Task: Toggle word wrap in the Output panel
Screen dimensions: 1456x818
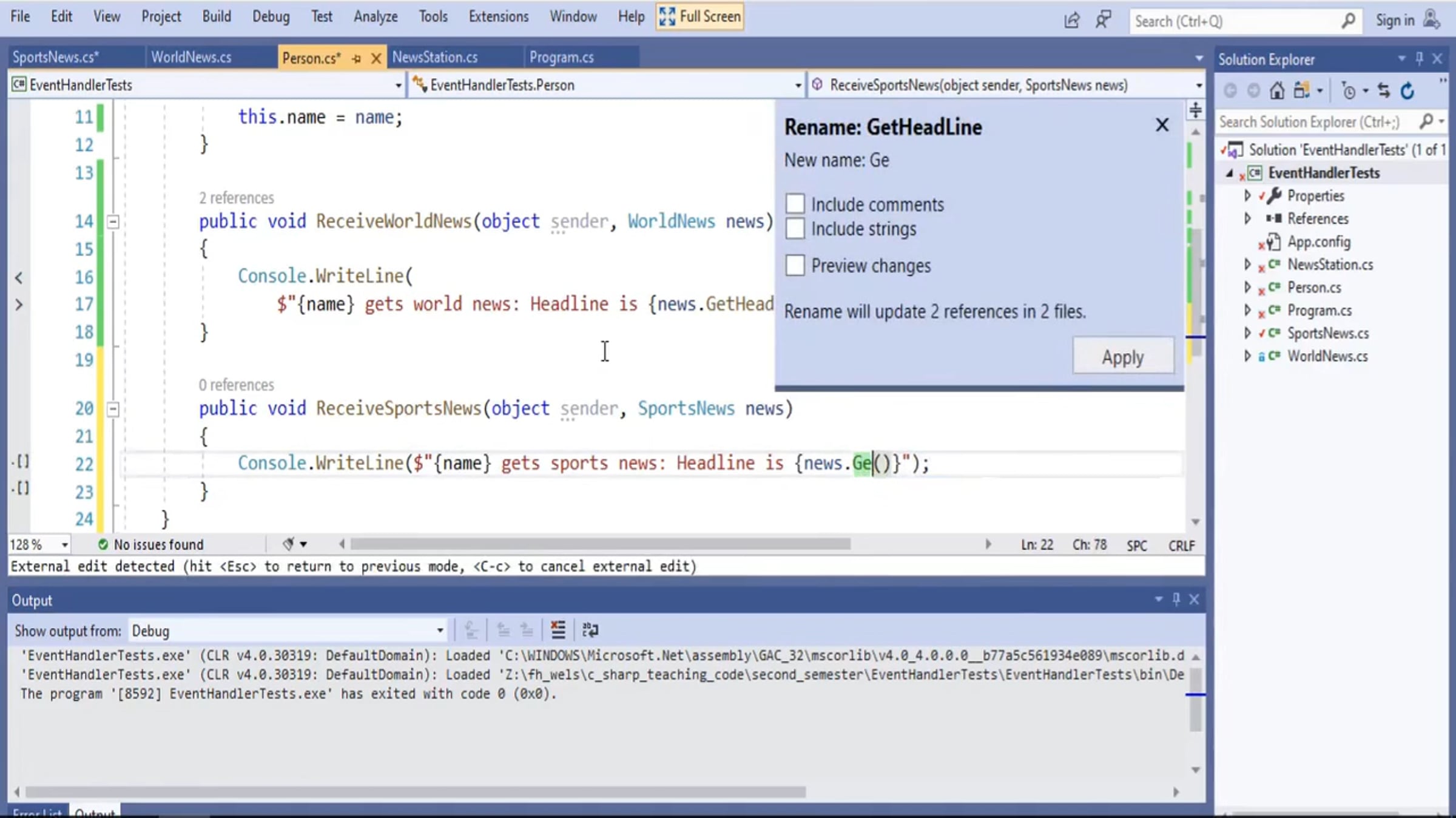Action: 590,630
